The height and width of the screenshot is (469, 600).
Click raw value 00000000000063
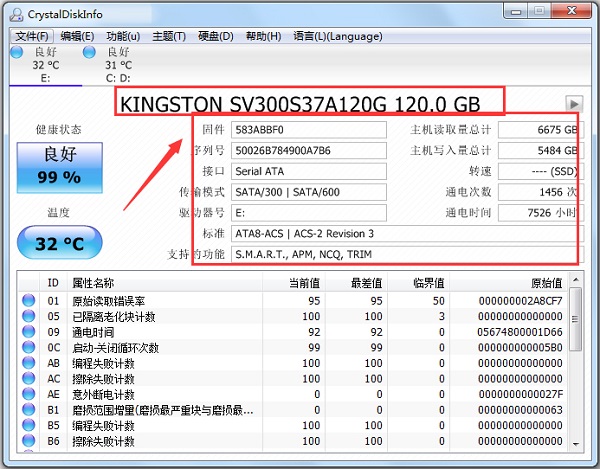point(520,410)
